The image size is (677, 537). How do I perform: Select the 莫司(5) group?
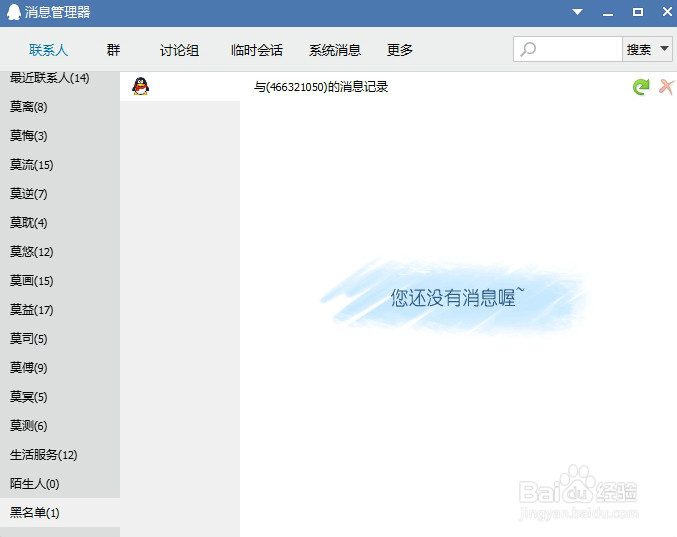coord(60,338)
